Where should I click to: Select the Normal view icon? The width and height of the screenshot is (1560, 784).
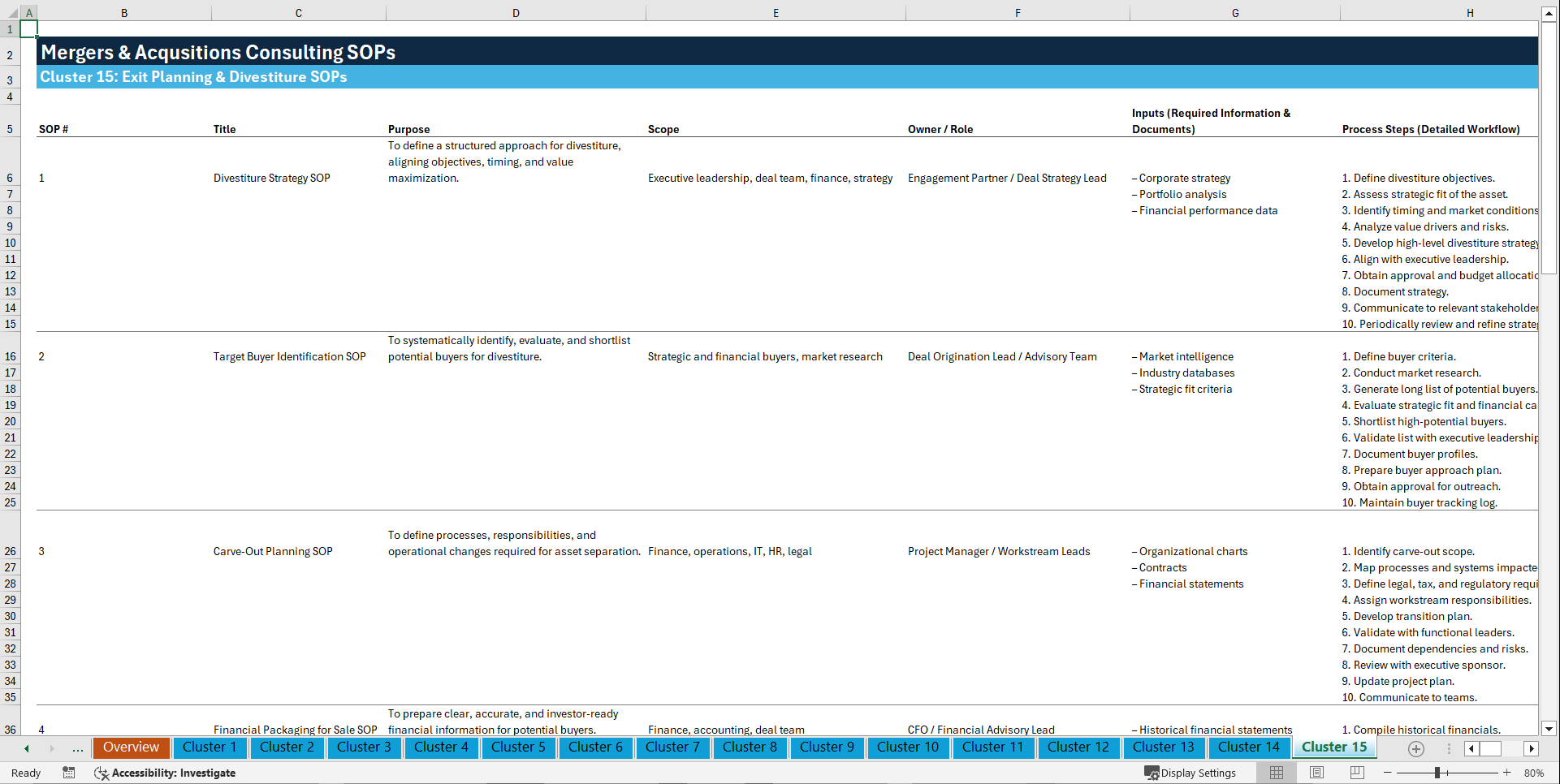pyautogui.click(x=1276, y=773)
